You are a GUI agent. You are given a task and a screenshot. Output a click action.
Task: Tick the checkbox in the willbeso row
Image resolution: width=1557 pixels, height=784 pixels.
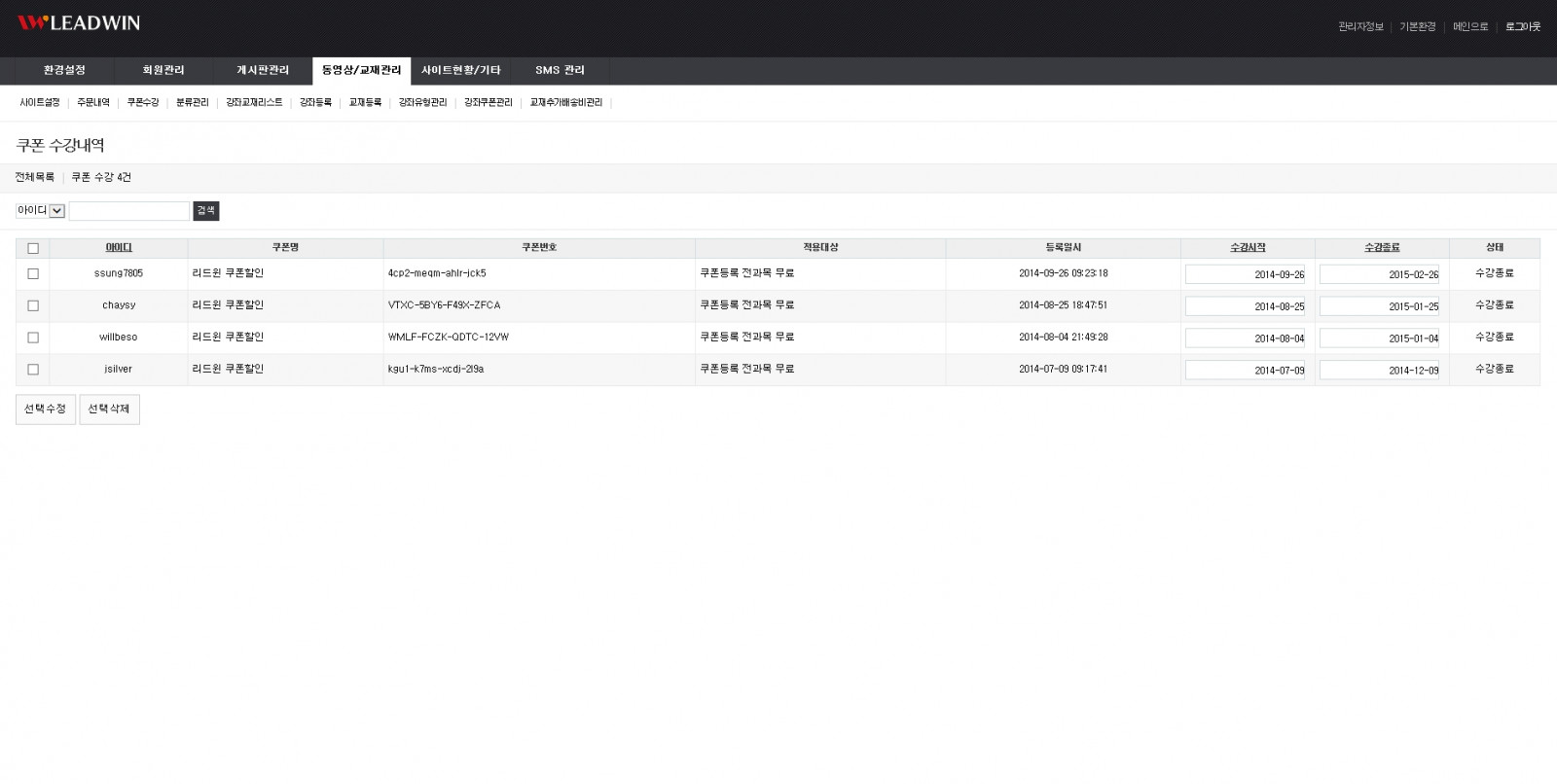coord(33,338)
